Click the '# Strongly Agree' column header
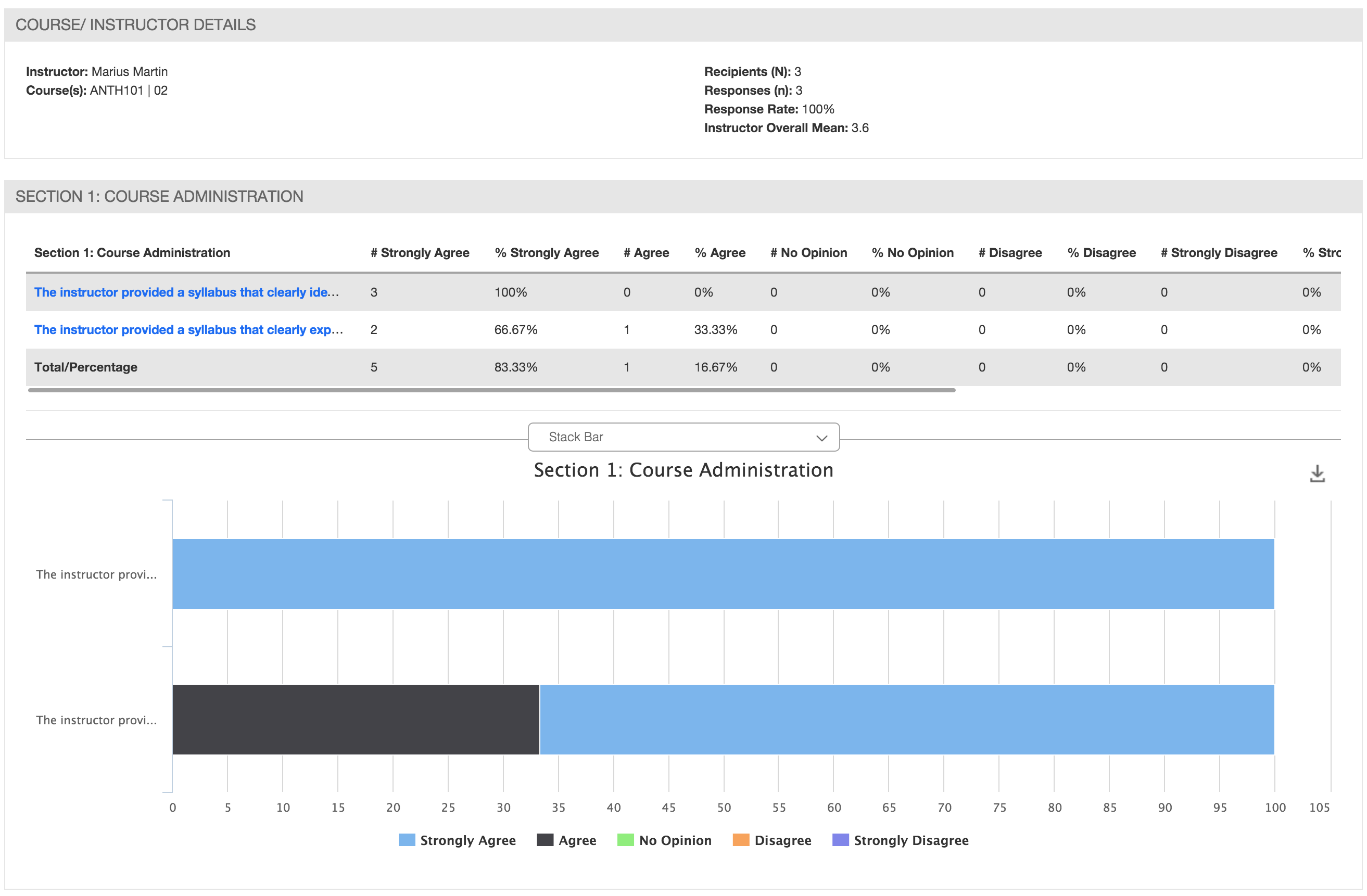Screen dimensions: 1367x896 coord(420,252)
